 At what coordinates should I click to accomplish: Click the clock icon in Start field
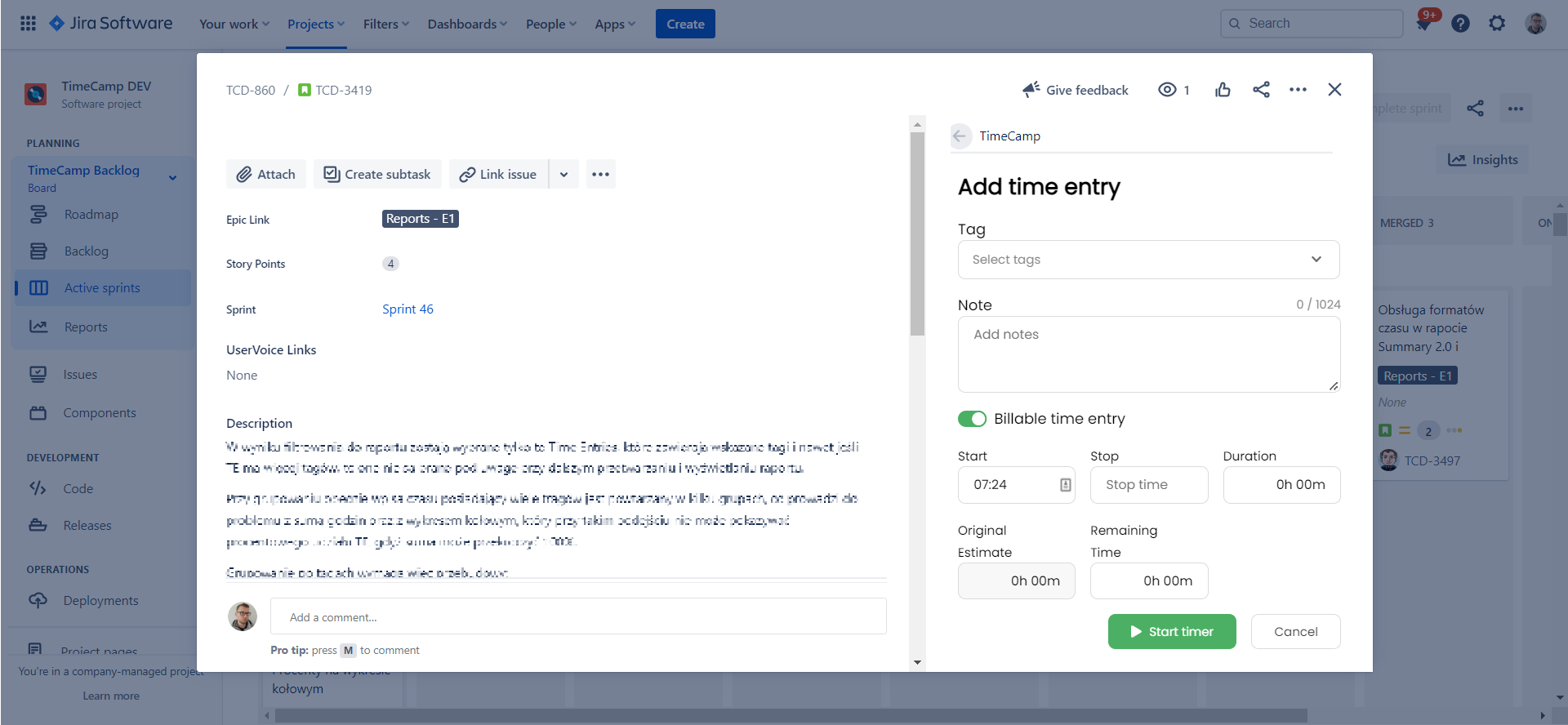point(1065,485)
